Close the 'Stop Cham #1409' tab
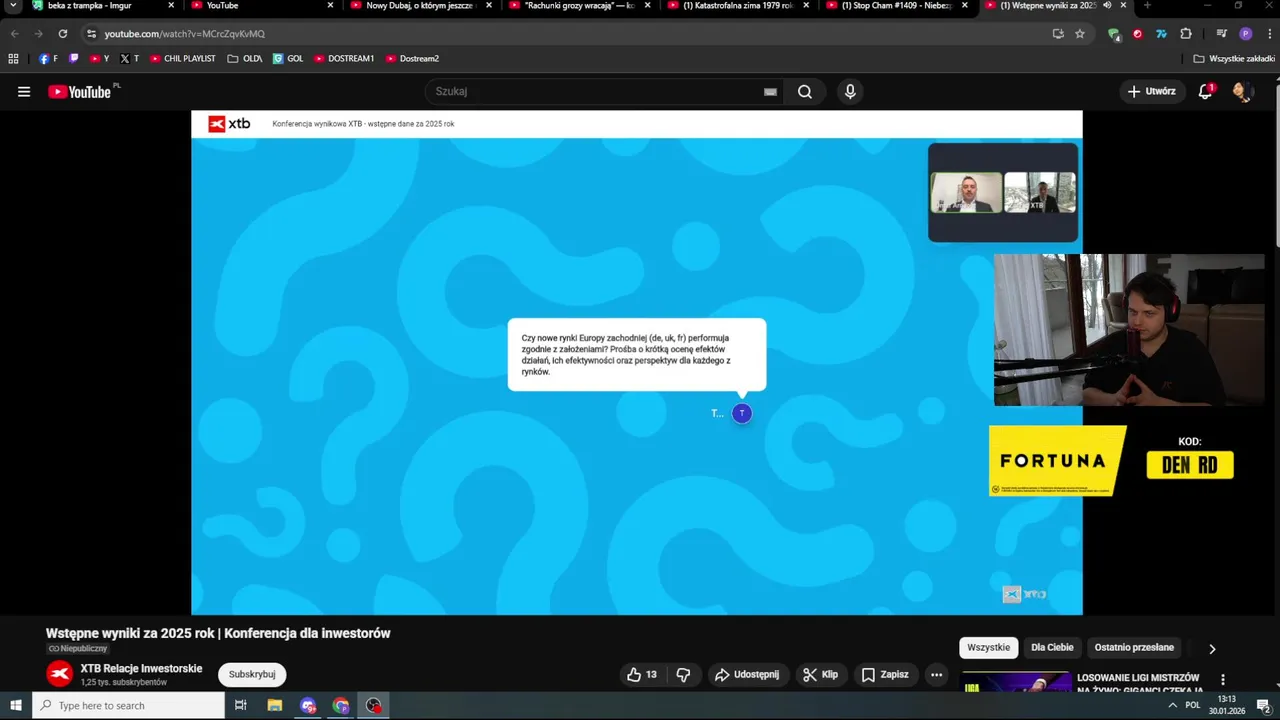The image size is (1280, 720). click(x=964, y=5)
